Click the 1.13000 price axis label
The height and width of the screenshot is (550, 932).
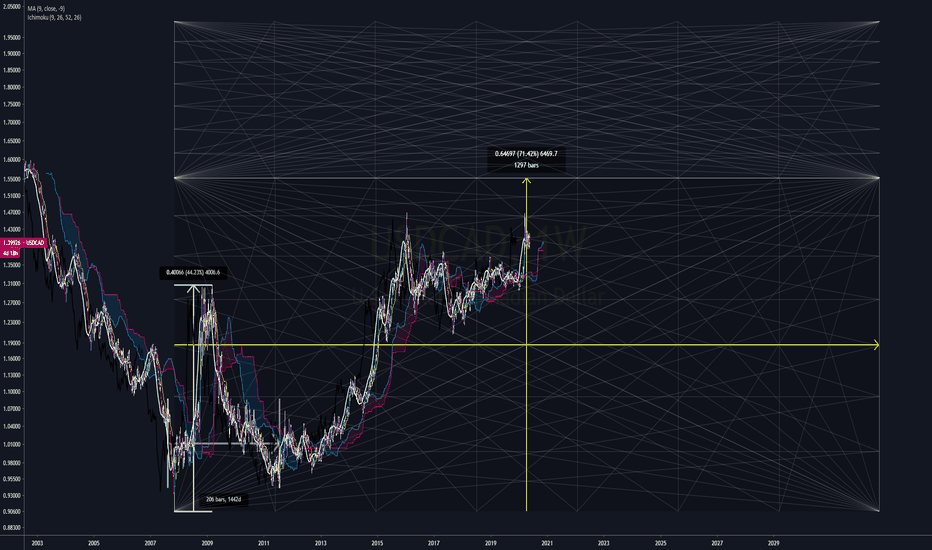click(12, 375)
